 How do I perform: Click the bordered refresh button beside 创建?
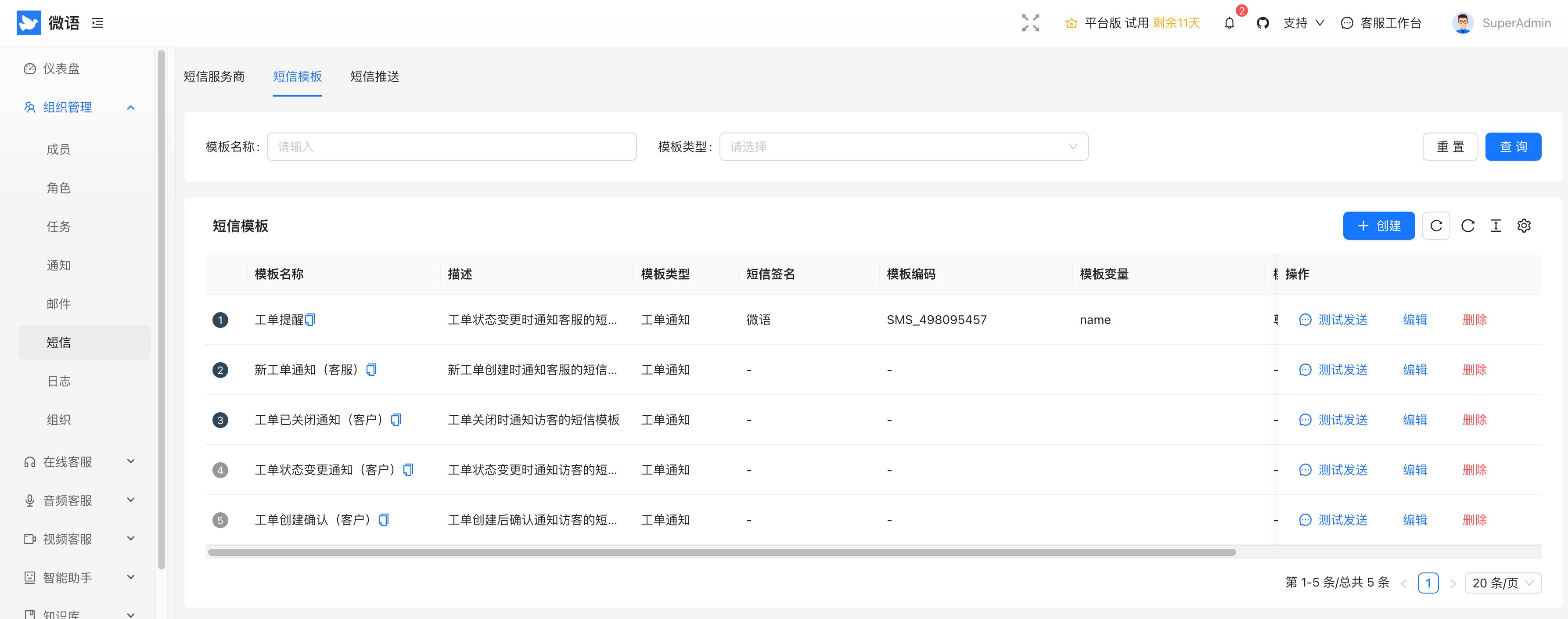click(x=1436, y=226)
